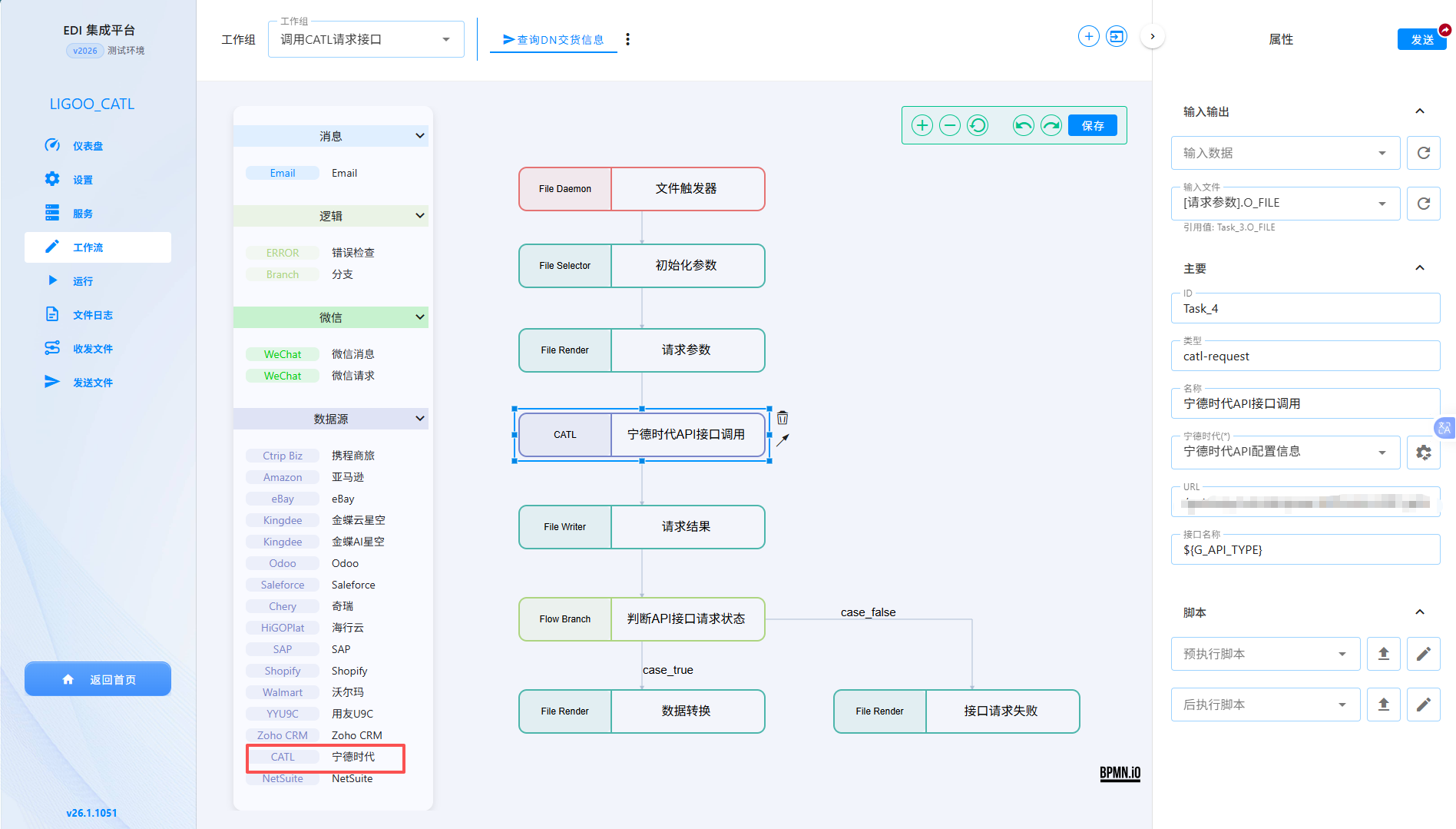Click the 返回首页 home button
The image size is (1456, 829).
[x=98, y=679]
